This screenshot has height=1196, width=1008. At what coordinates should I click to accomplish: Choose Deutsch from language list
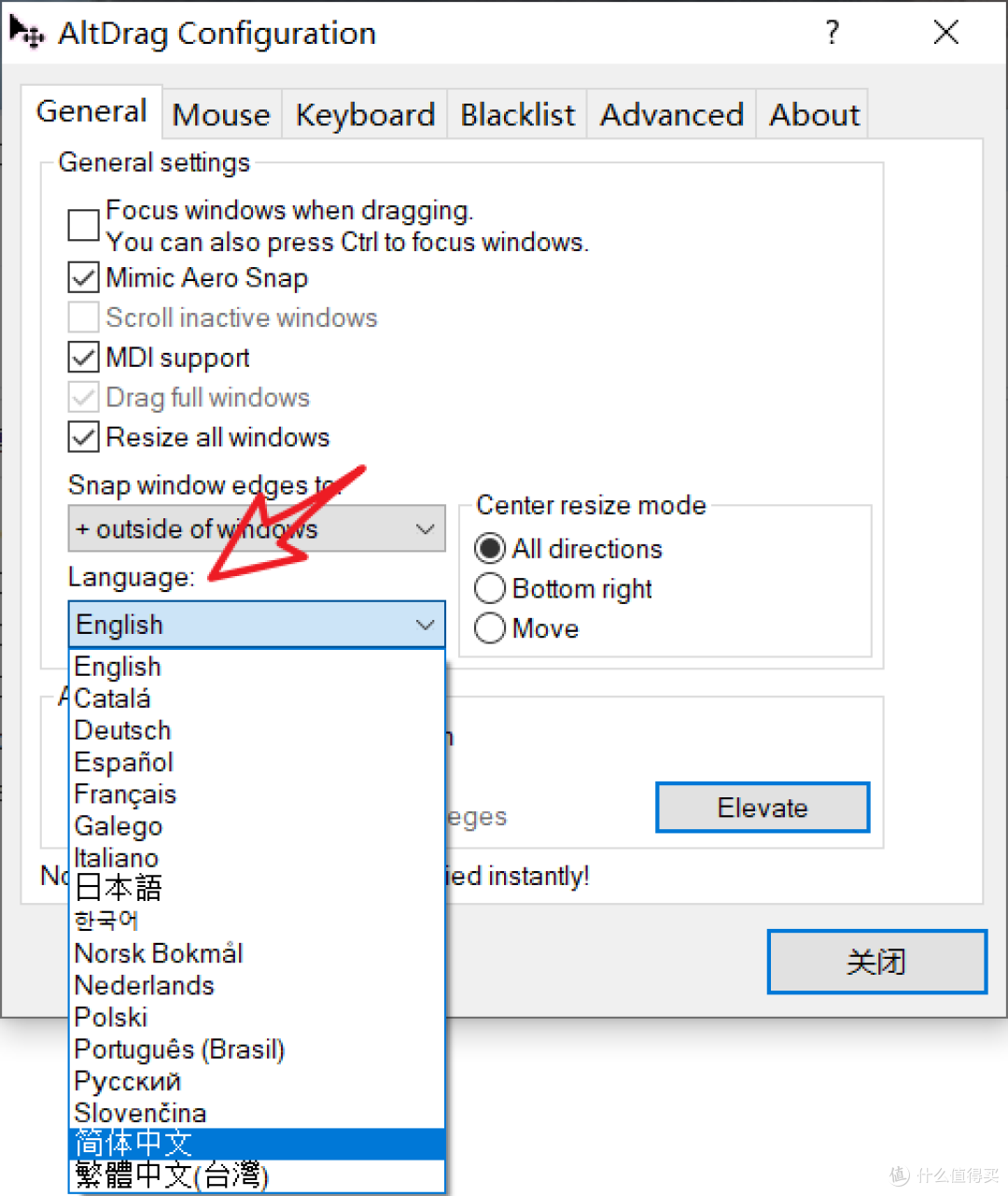[x=258, y=730]
